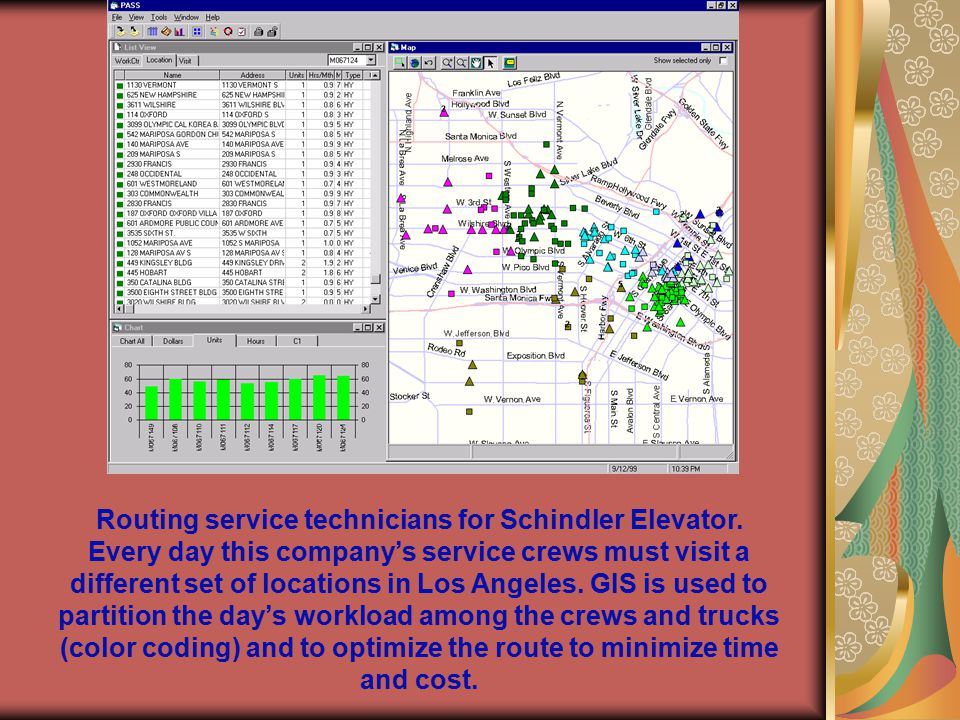This screenshot has height=720, width=960.
Task: Sort list by Hrs/Mth column header
Action: click(x=321, y=75)
